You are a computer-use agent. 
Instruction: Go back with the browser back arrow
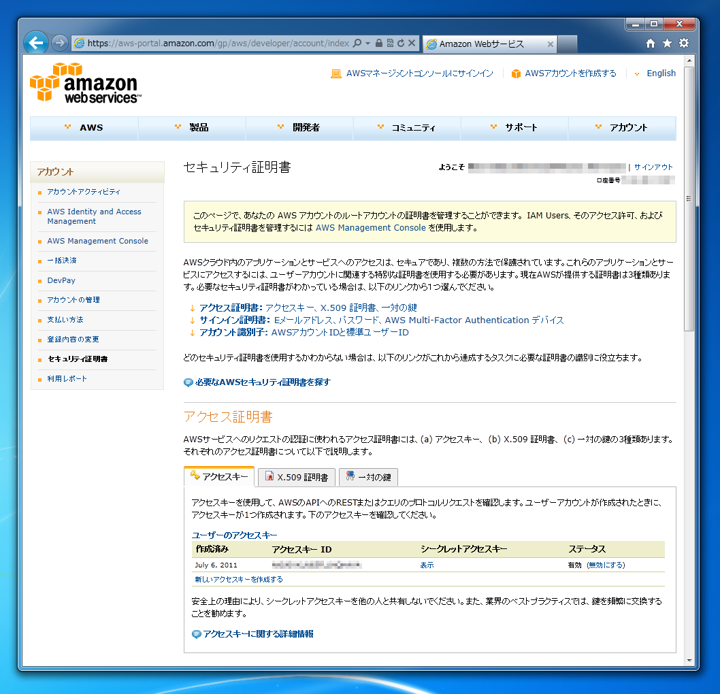click(x=36, y=43)
